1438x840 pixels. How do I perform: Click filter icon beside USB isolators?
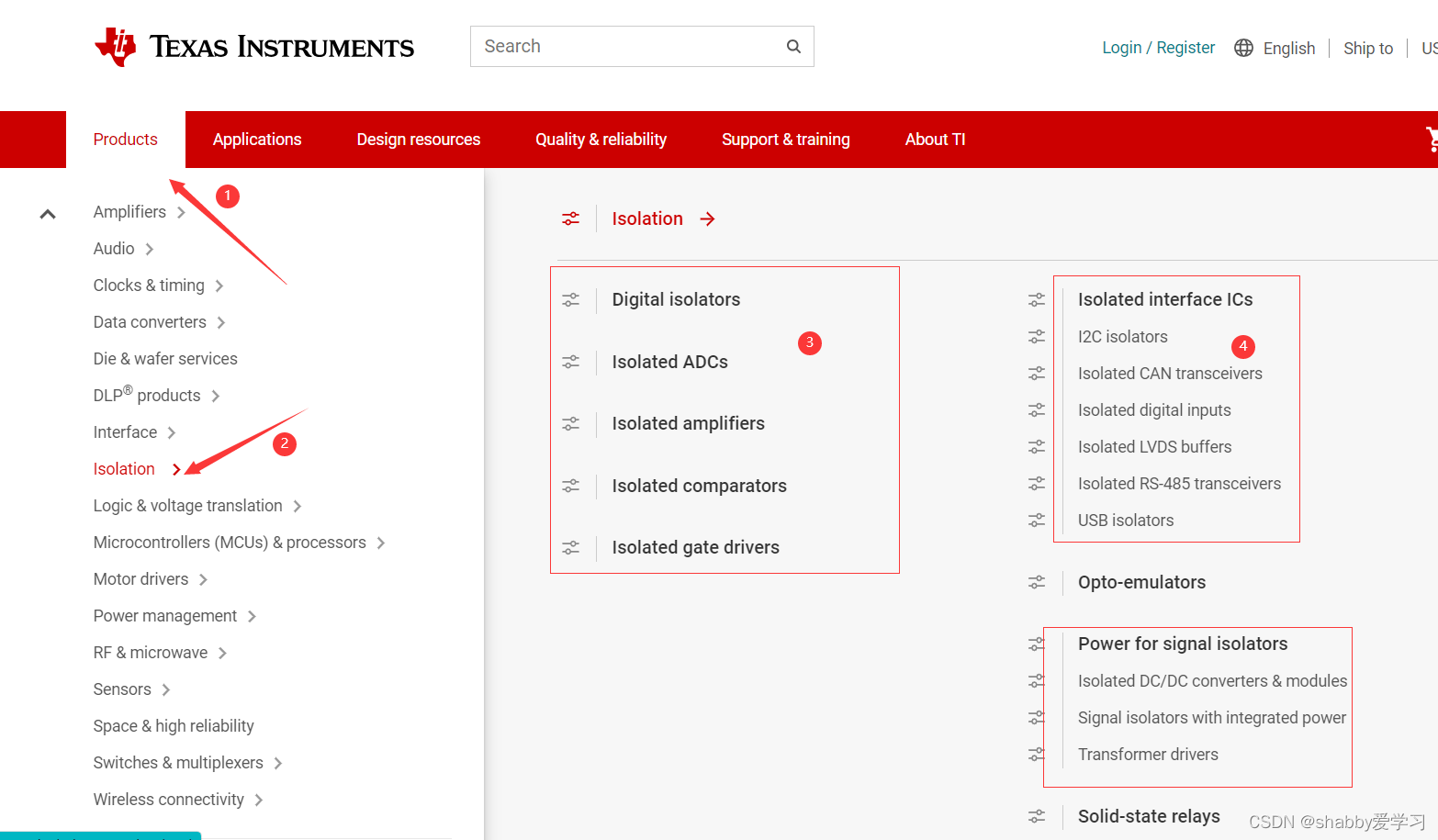coord(1037,521)
